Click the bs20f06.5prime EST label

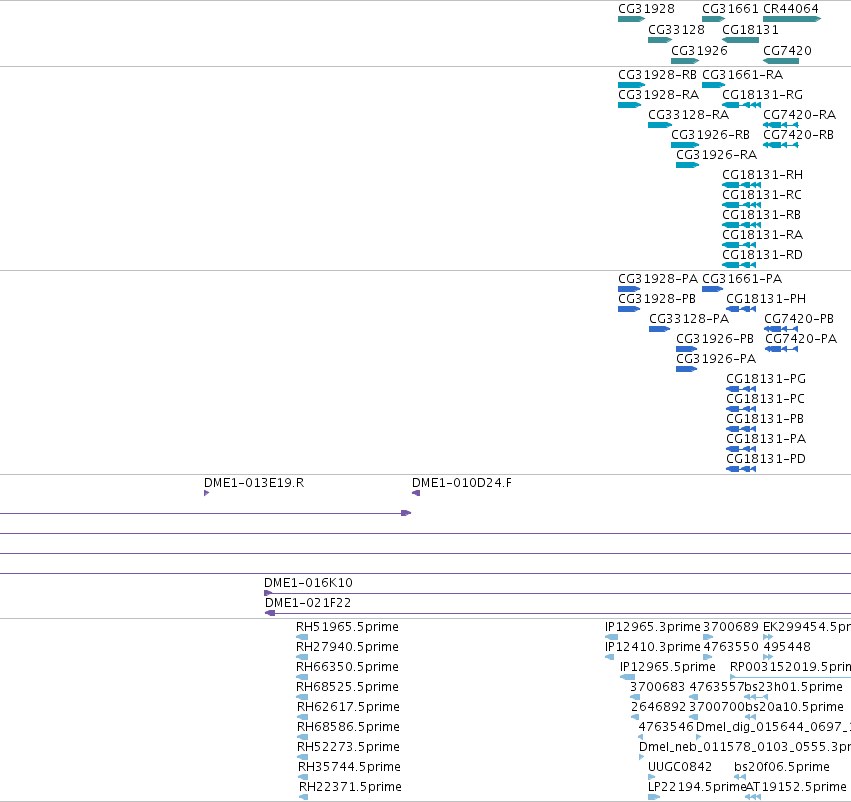coord(782,767)
